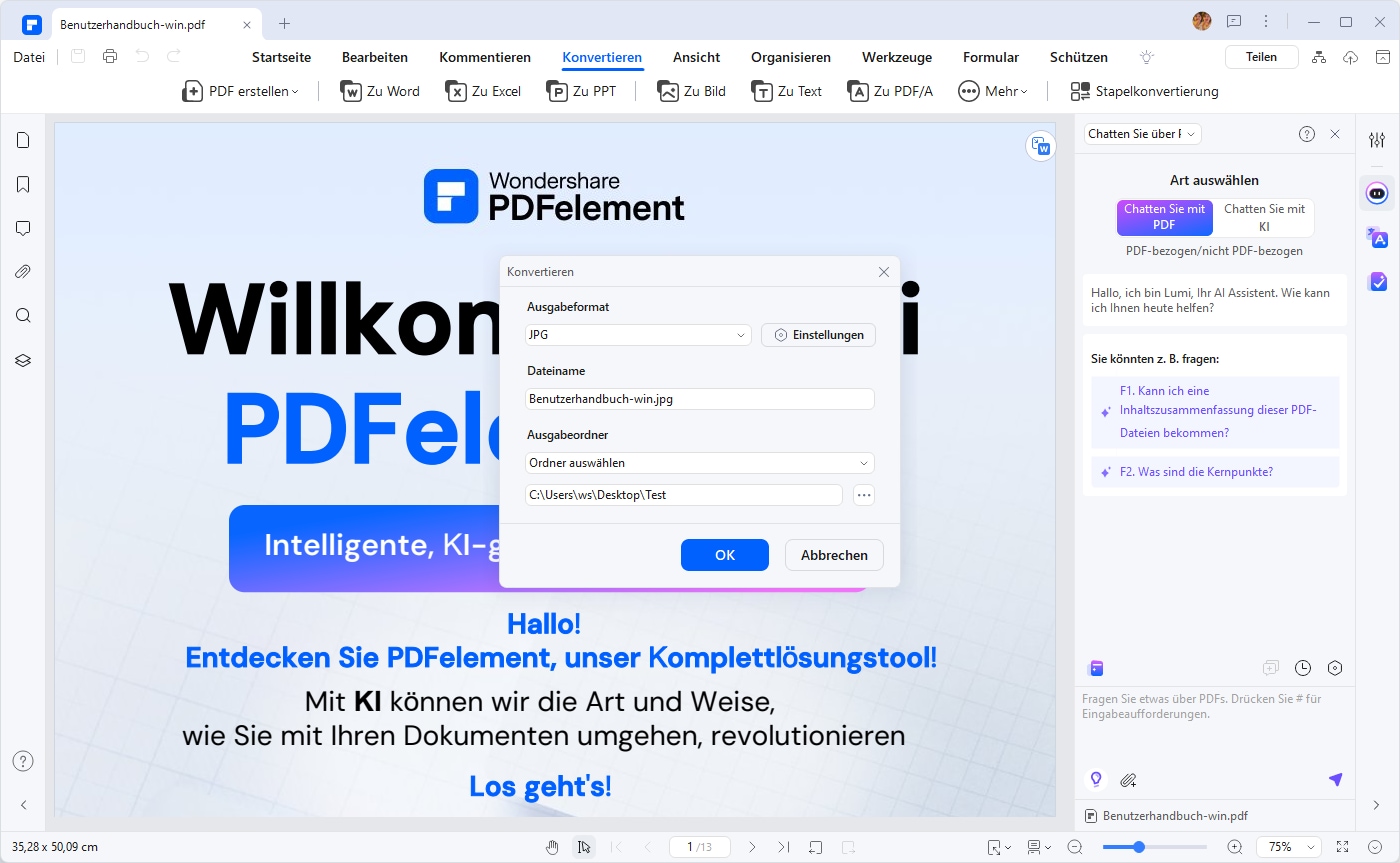The image size is (1400, 863).
Task: Click suggestion F1 about Inhaltszusammenfassung
Action: [1215, 412]
